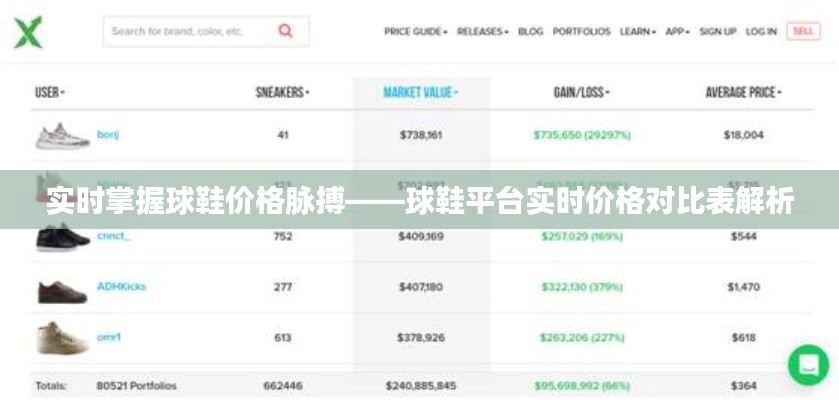
Task: Expand the Releases dropdown menu
Action: [484, 32]
